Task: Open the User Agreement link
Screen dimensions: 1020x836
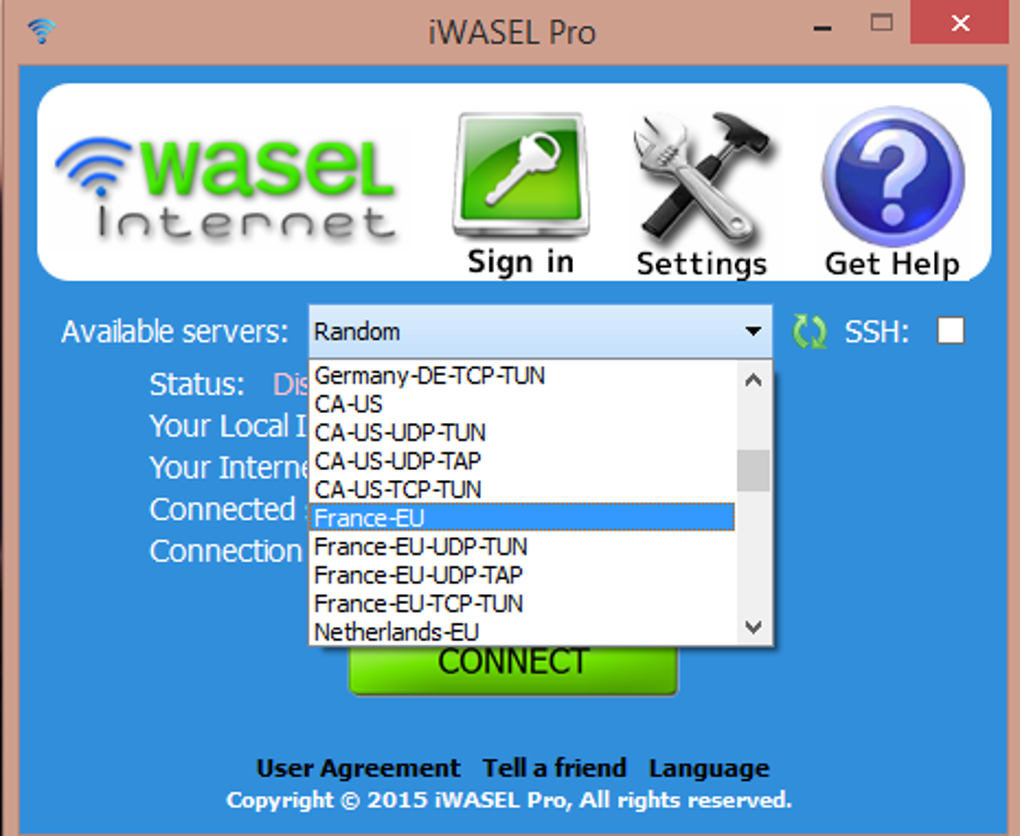Action: 358,768
